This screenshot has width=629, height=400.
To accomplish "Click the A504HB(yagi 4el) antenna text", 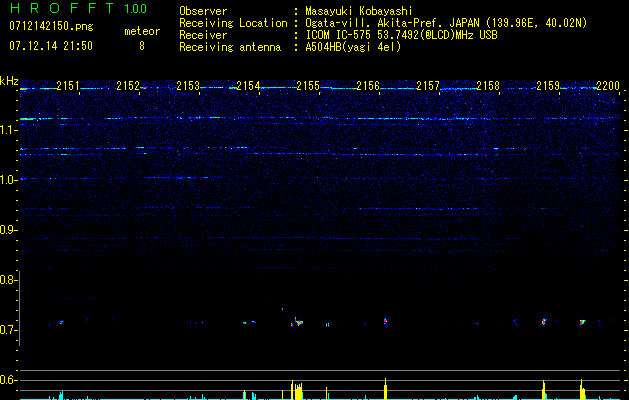I will 353,47.
